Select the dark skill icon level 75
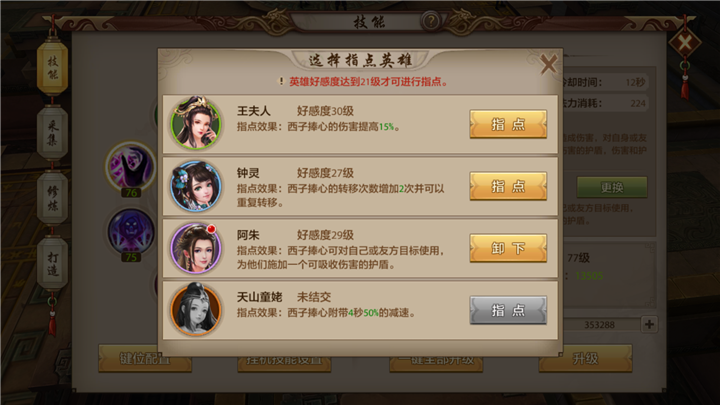 [x=131, y=231]
